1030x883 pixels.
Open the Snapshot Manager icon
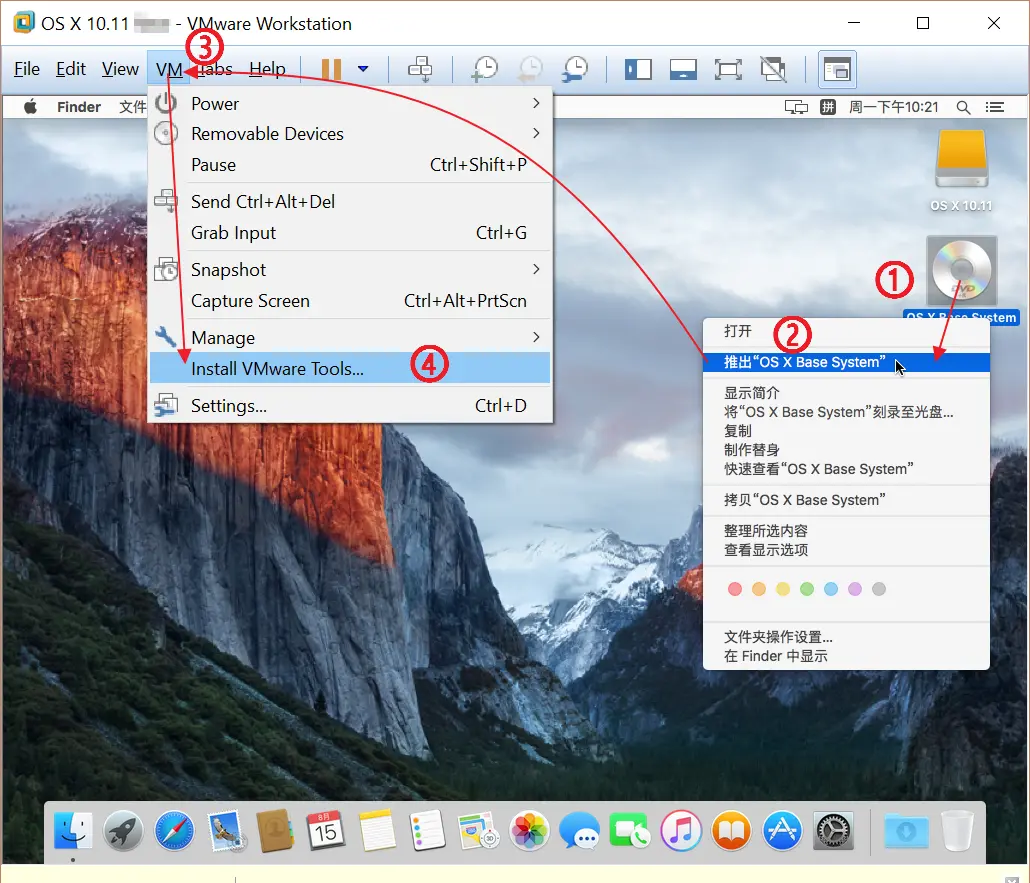[574, 69]
